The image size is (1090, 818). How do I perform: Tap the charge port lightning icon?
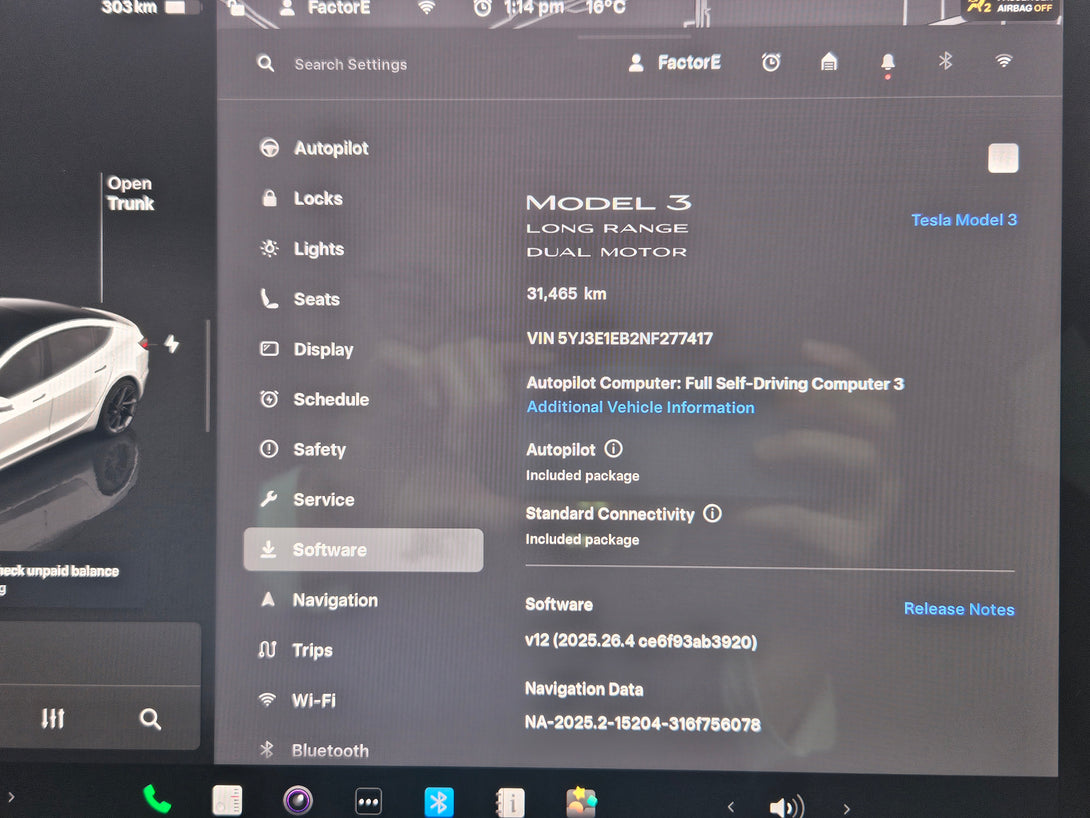pyautogui.click(x=171, y=345)
